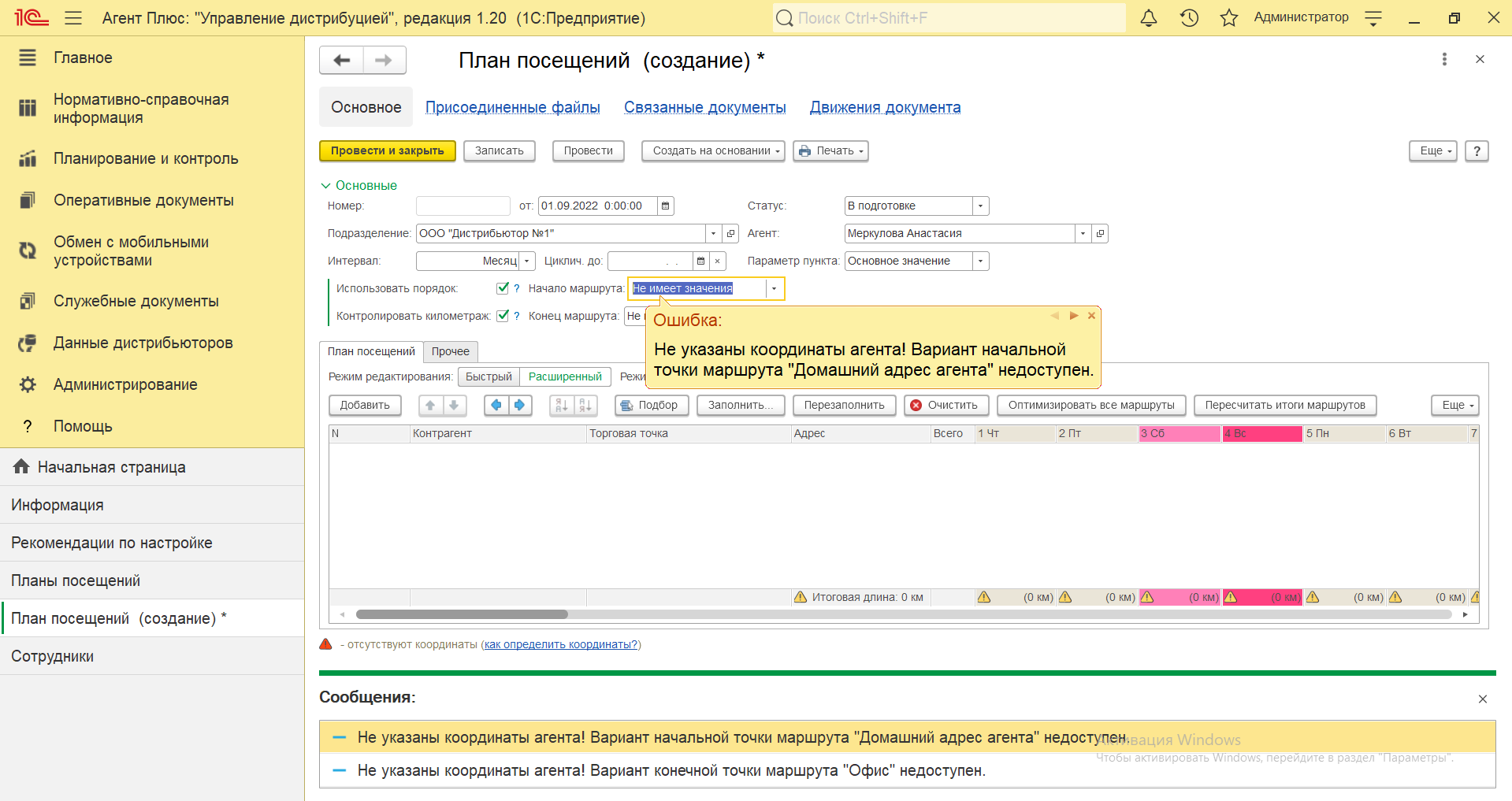Open Статус dropdown arrow

pos(980,206)
